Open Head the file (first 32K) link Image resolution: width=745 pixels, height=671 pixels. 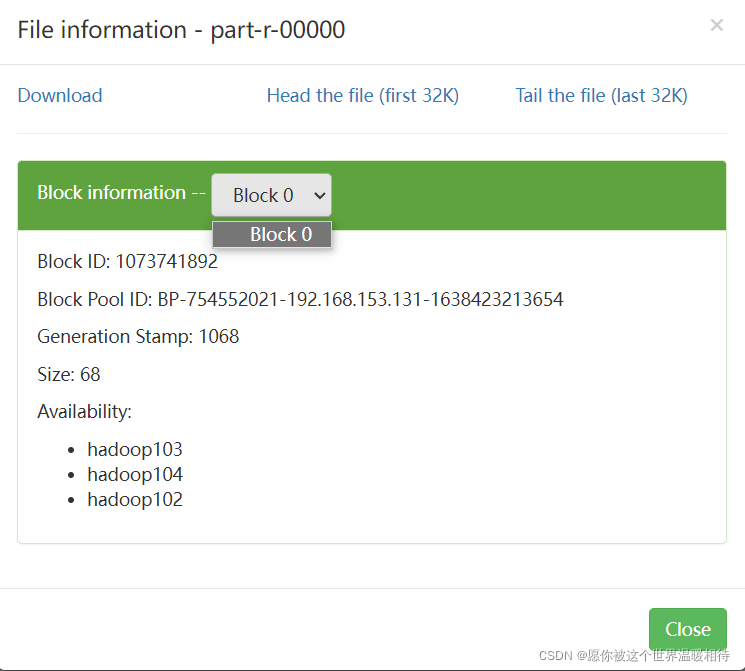click(363, 96)
